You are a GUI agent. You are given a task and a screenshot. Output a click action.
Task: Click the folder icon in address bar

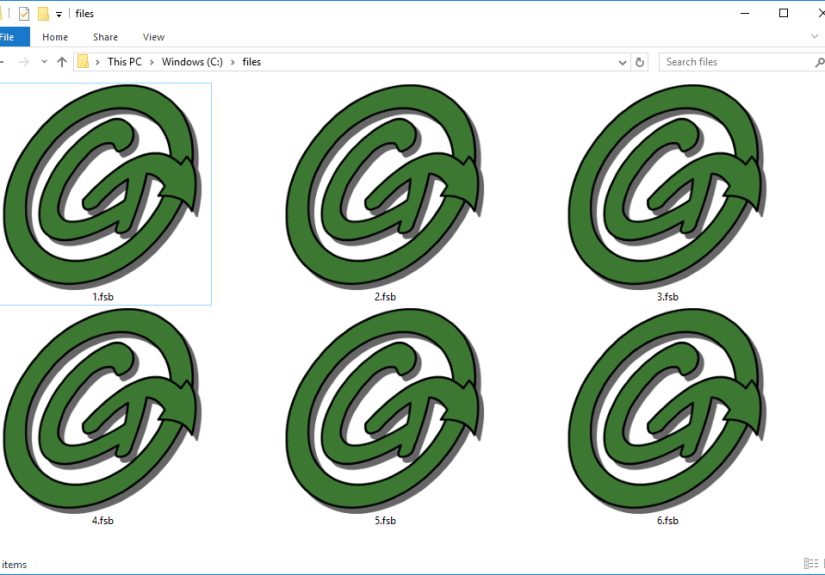click(83, 62)
